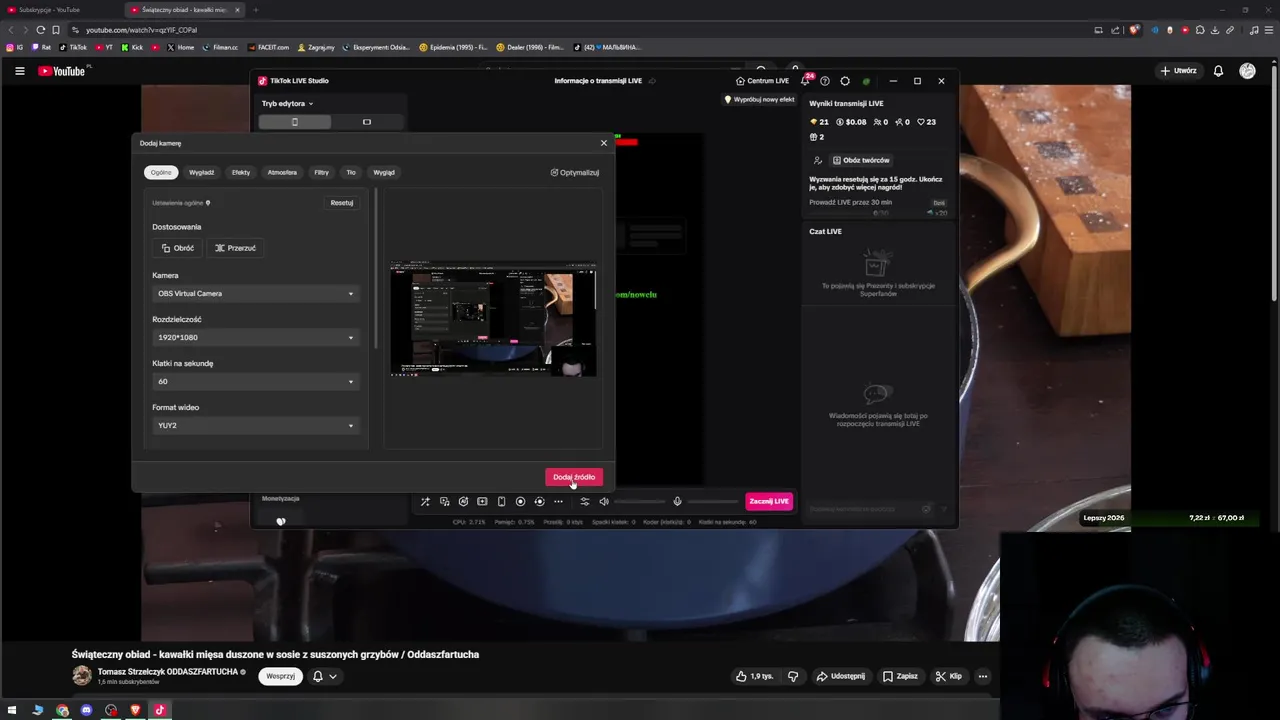The image size is (1280, 720).
Task: Click the YouTube Wesprzyj button
Action: pyautogui.click(x=281, y=676)
